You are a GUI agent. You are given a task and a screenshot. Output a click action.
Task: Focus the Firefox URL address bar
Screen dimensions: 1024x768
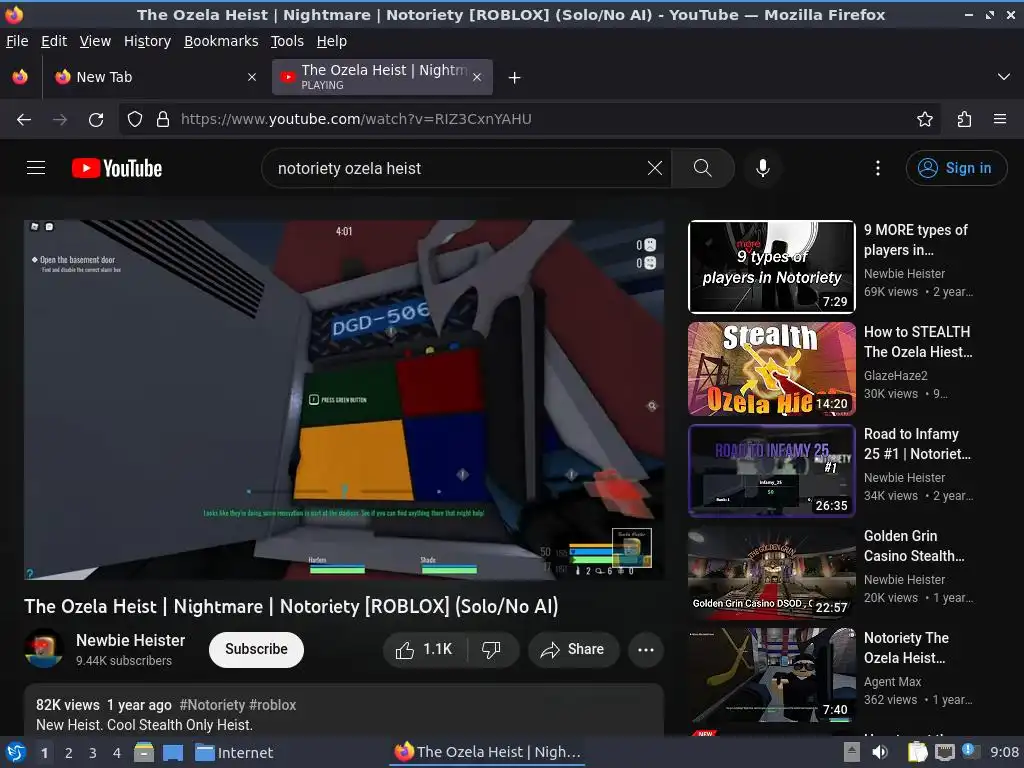click(529, 119)
